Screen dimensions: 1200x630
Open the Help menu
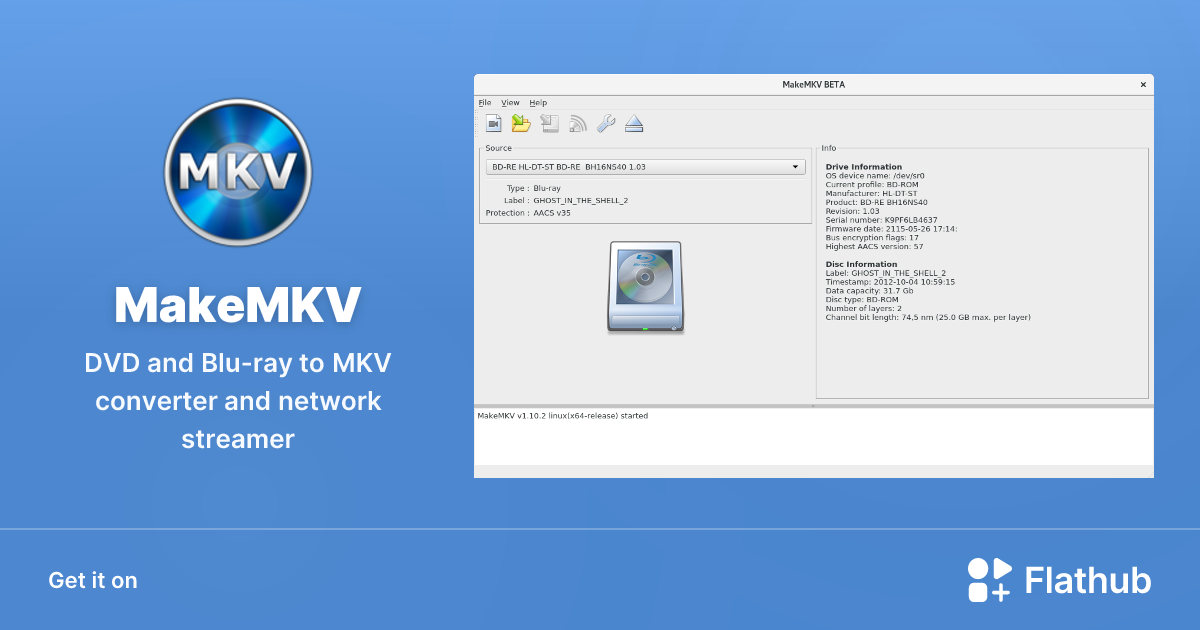(538, 102)
